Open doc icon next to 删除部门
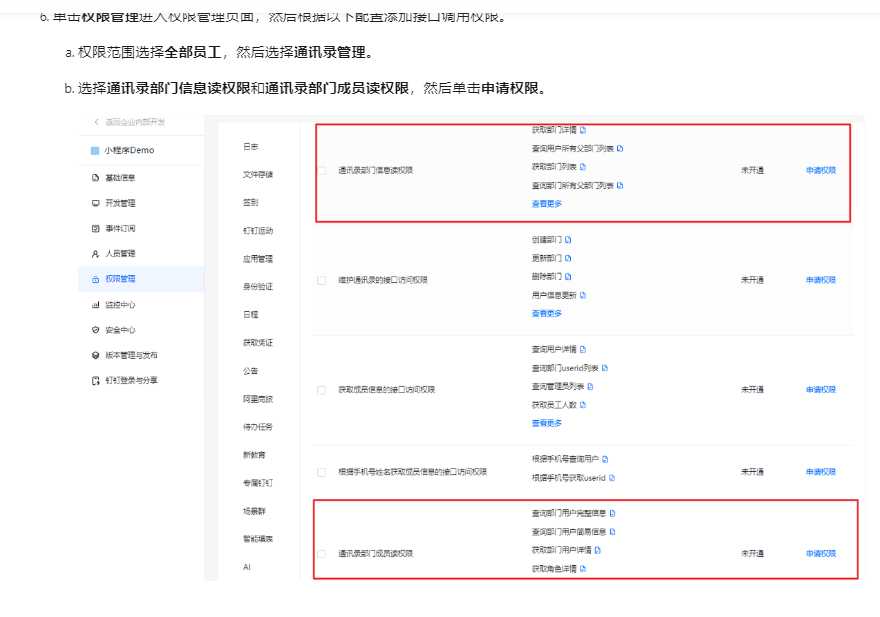 click(x=569, y=277)
